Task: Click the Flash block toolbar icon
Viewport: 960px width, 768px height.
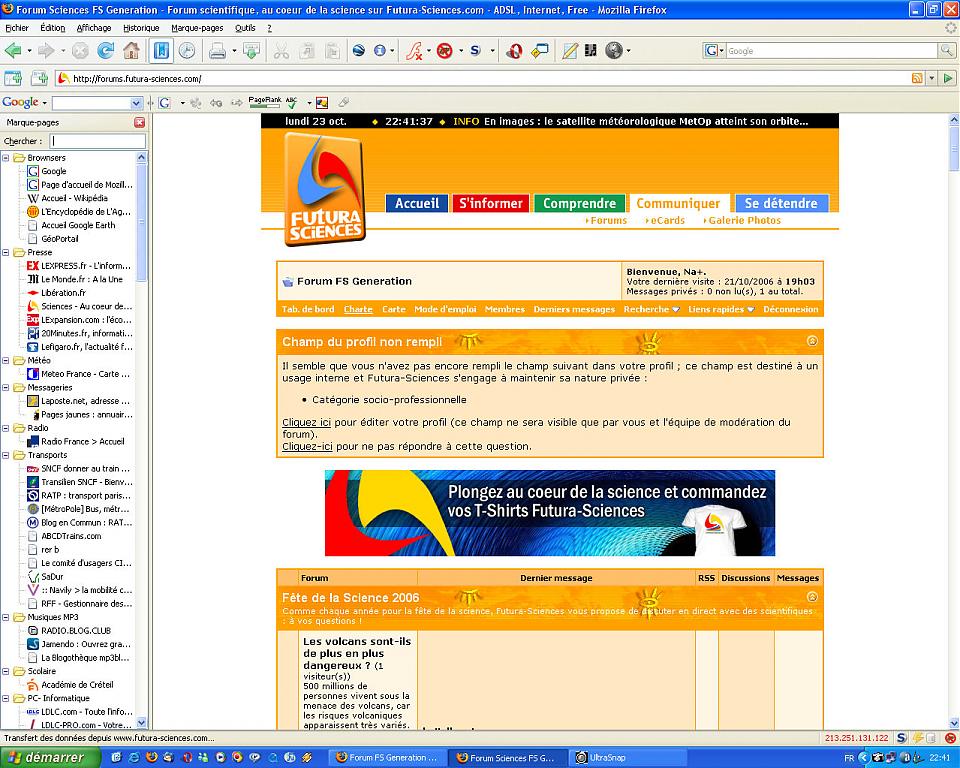Action: coord(414,51)
